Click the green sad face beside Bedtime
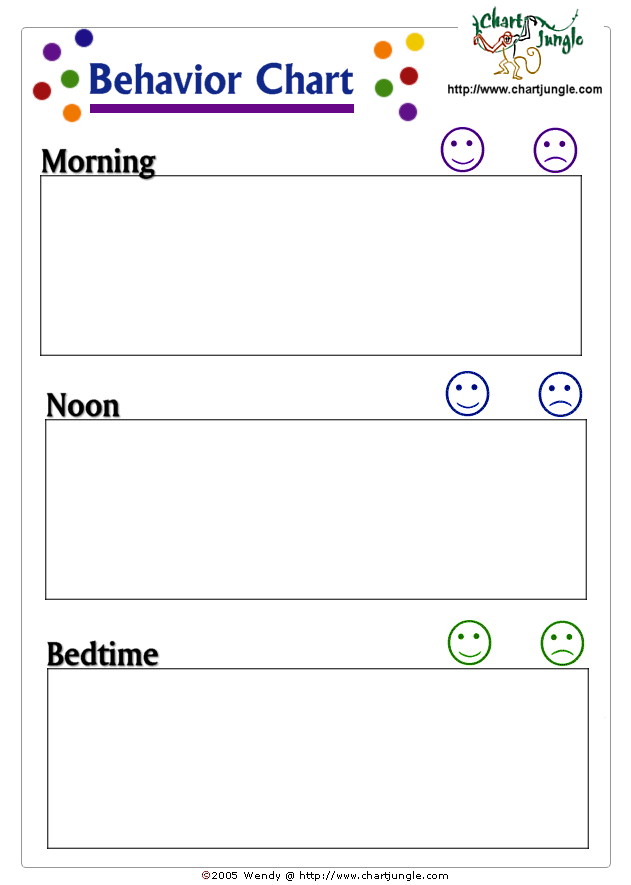The height and width of the screenshot is (885, 631). point(562,643)
